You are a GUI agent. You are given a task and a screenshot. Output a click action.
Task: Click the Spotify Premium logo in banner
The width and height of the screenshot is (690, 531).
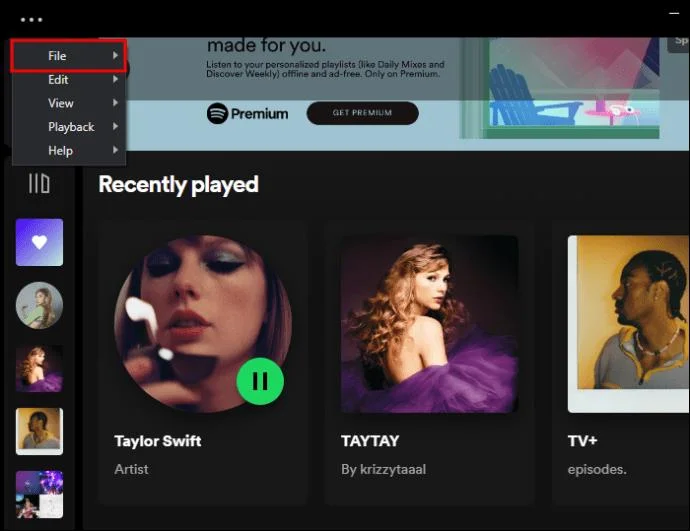247,114
